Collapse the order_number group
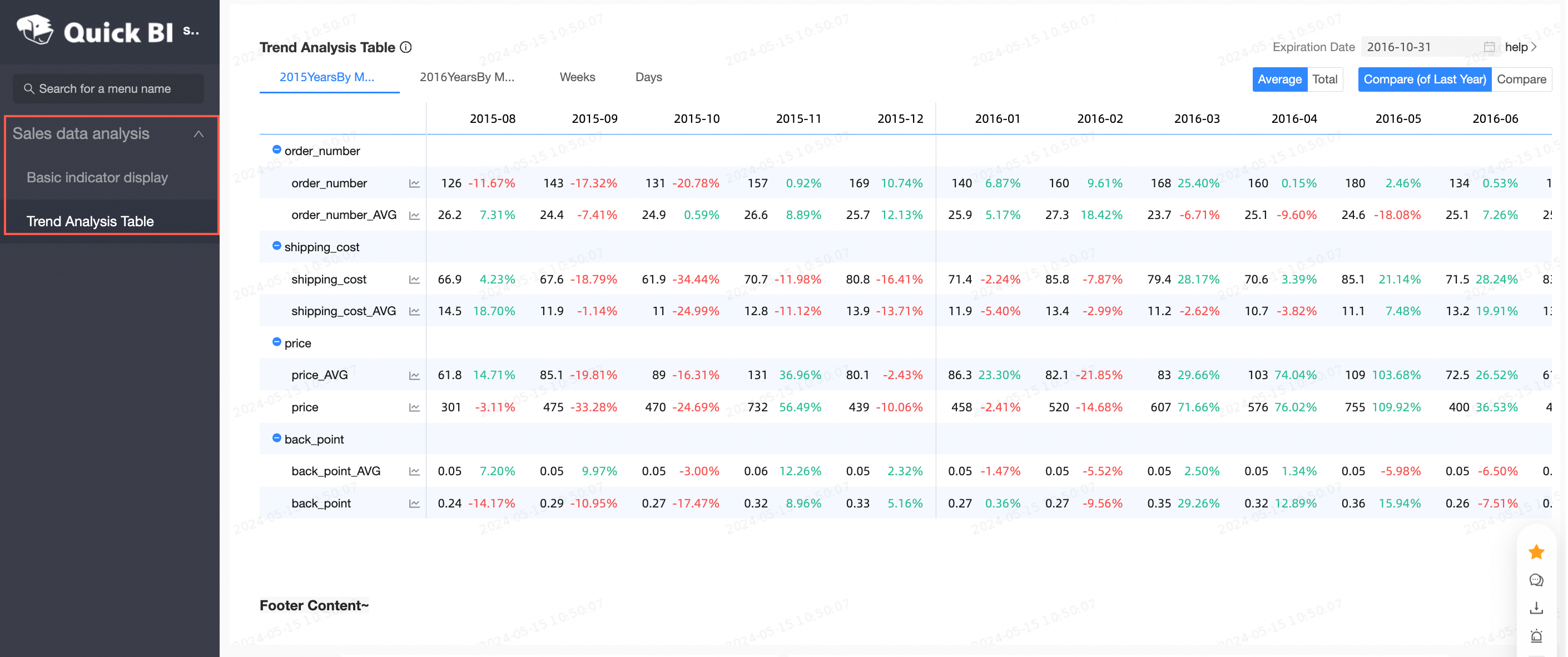Image resolution: width=1568 pixels, height=657 pixels. click(276, 150)
